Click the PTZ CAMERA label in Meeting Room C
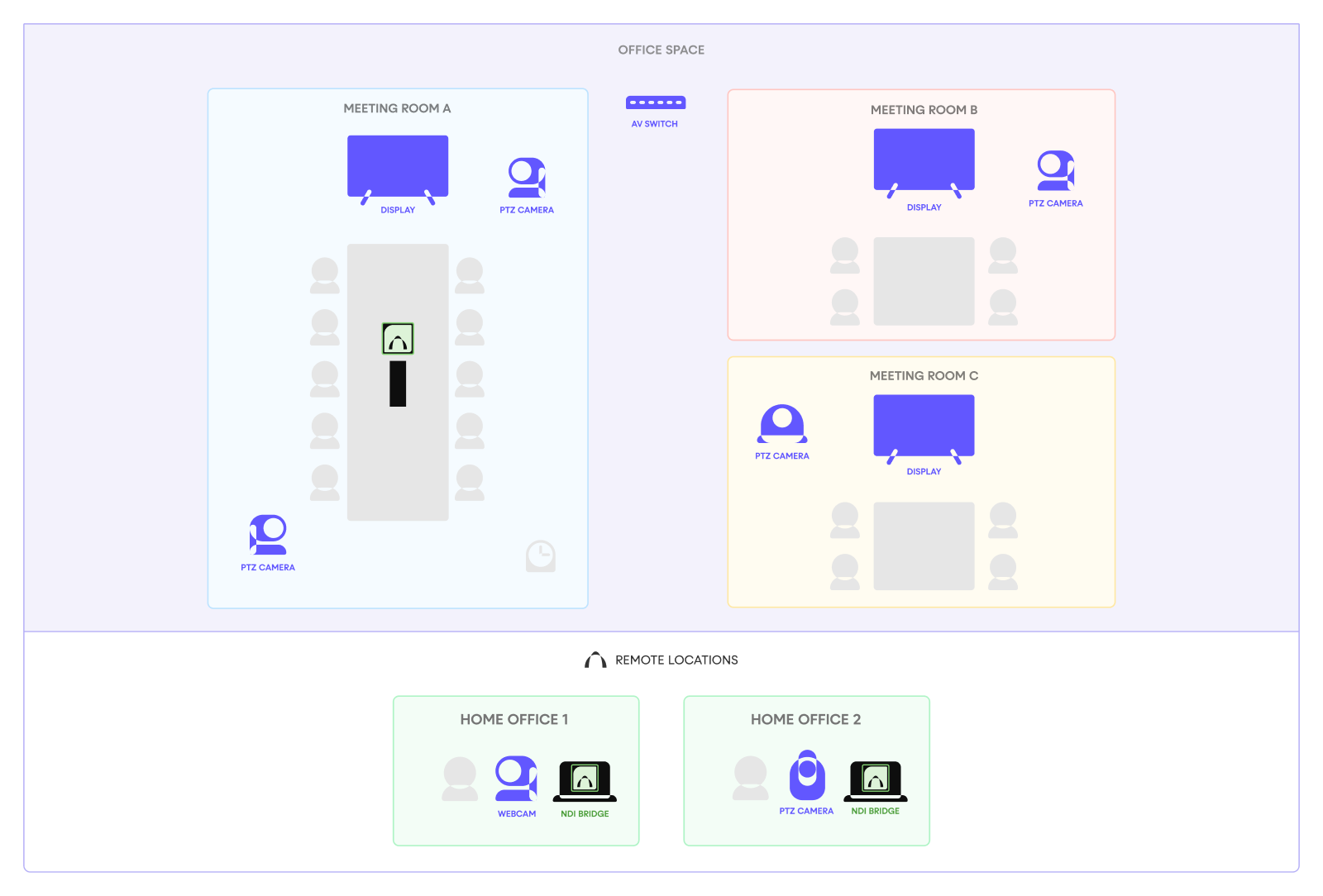This screenshot has width=1323, height=896. 782,456
